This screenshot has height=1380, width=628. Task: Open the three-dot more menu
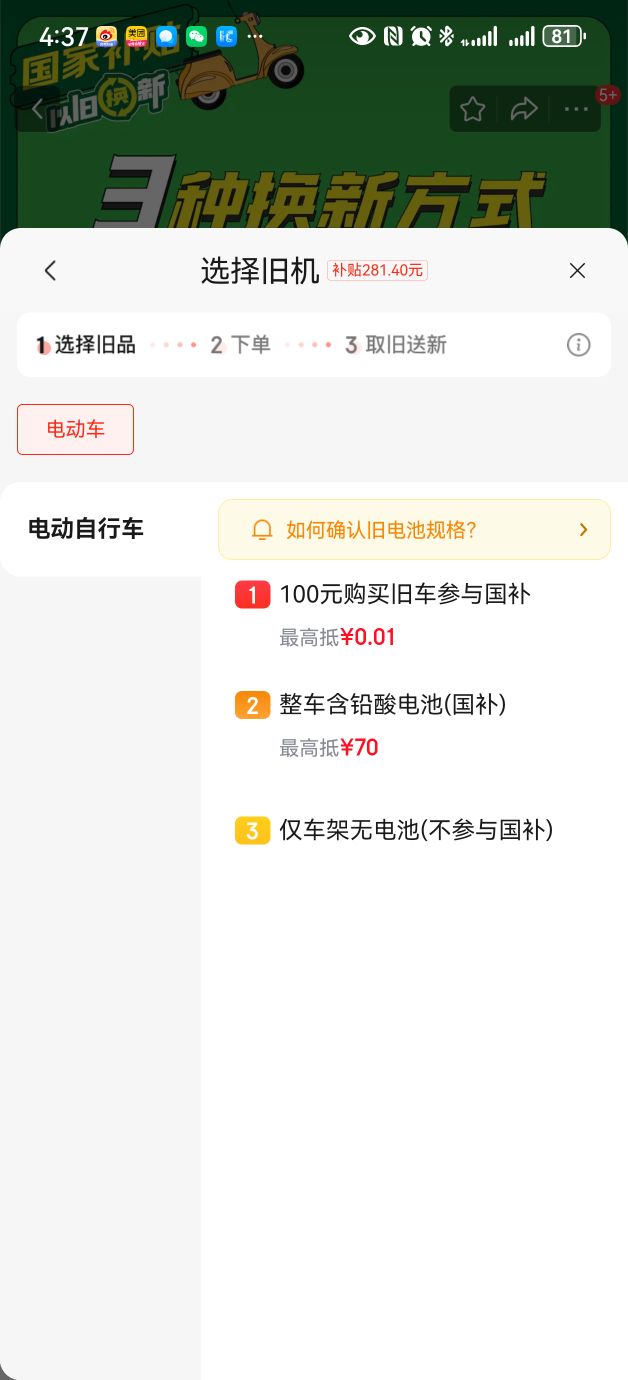click(576, 109)
